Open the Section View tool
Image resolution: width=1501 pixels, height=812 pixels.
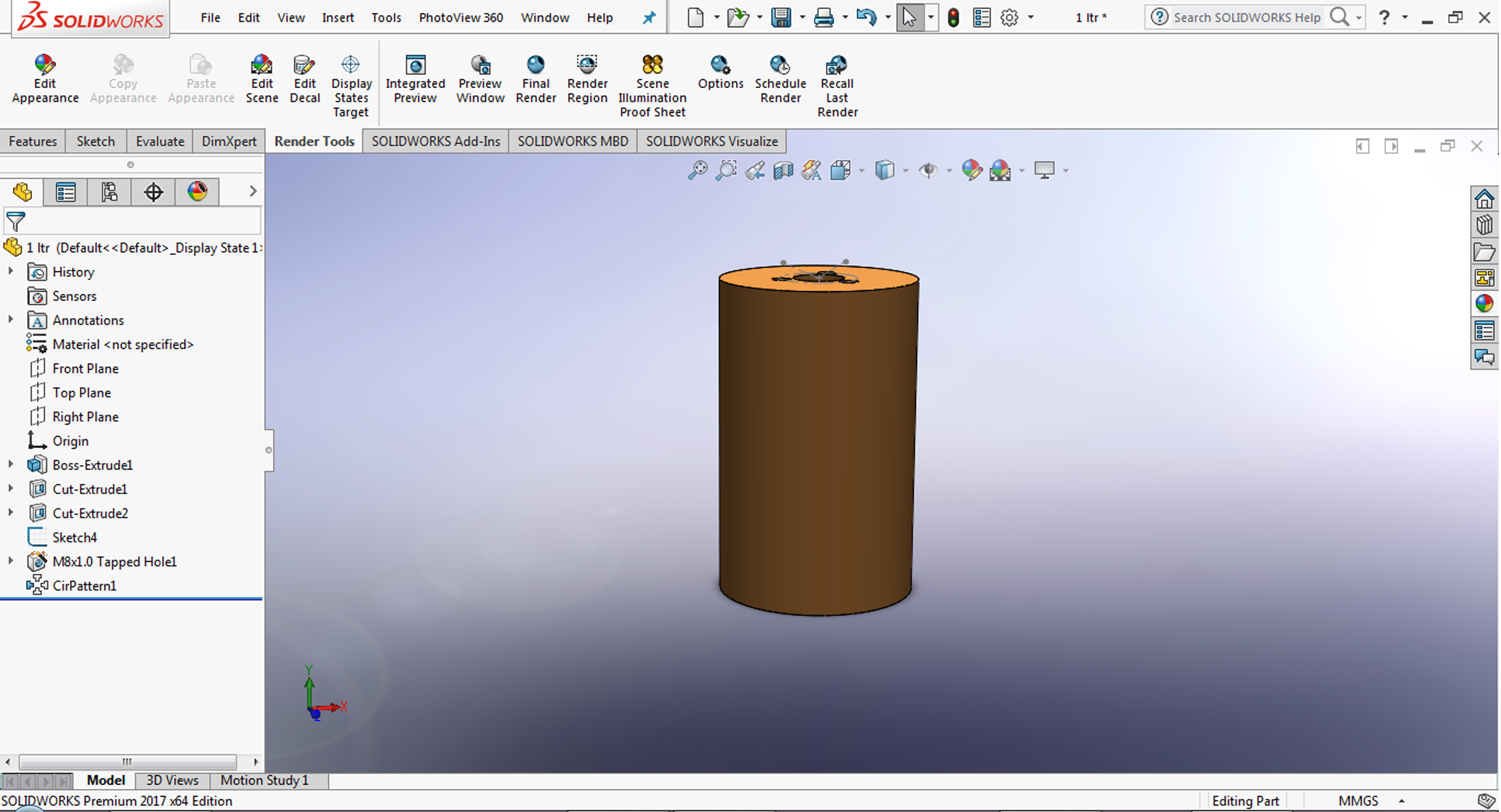[783, 170]
